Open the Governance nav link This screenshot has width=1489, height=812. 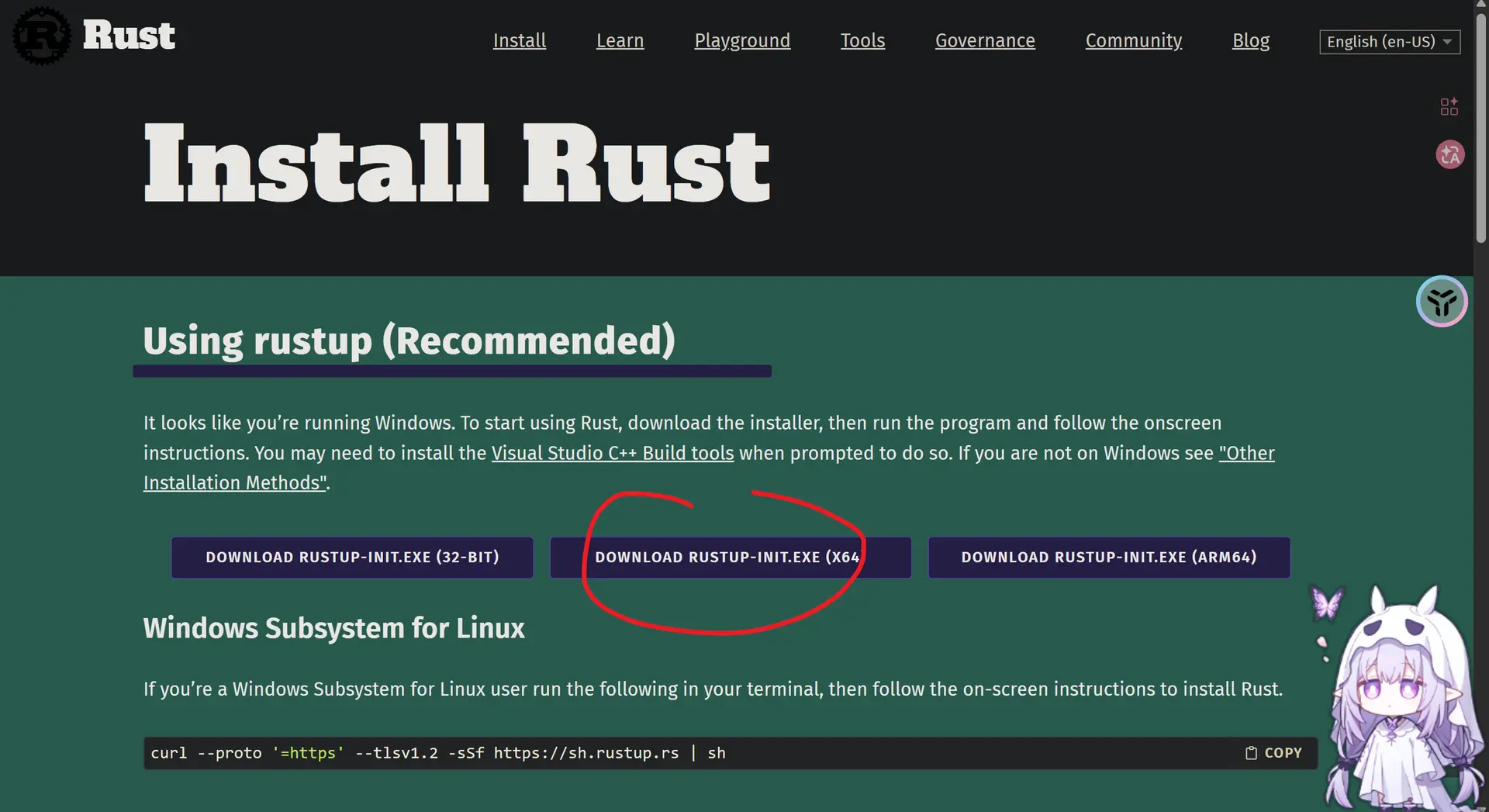pyautogui.click(x=985, y=40)
